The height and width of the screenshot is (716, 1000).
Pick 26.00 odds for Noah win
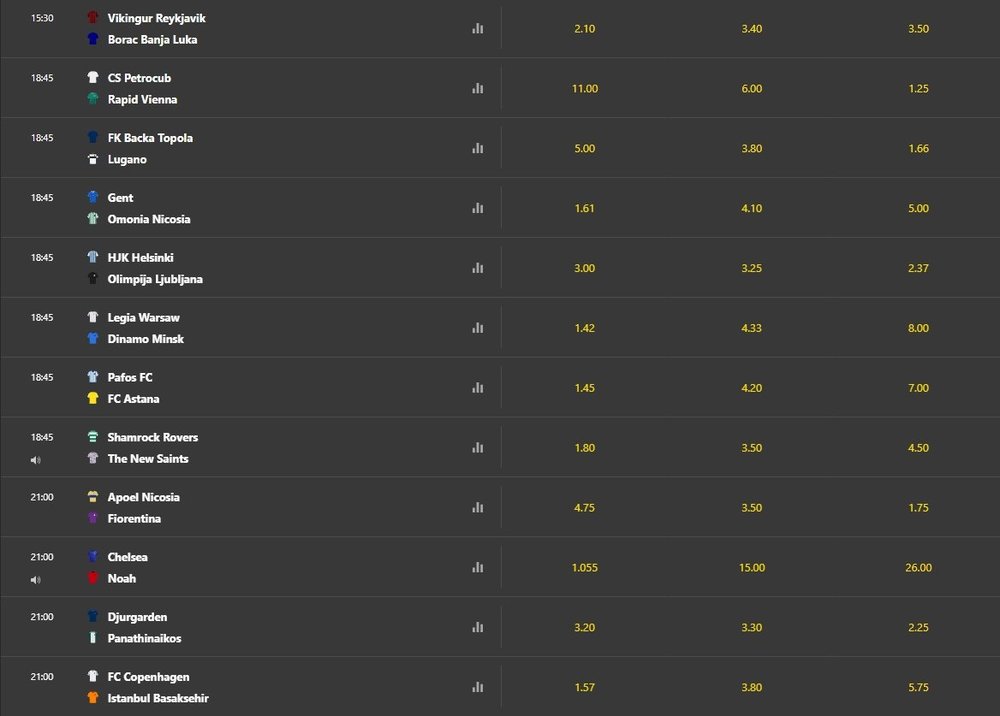coord(918,568)
